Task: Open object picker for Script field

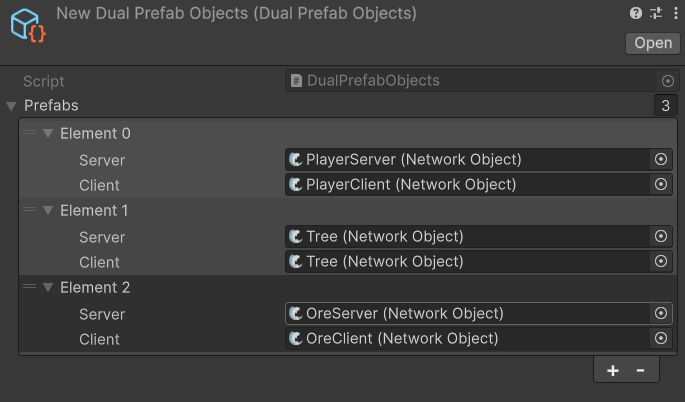Action: point(668,81)
